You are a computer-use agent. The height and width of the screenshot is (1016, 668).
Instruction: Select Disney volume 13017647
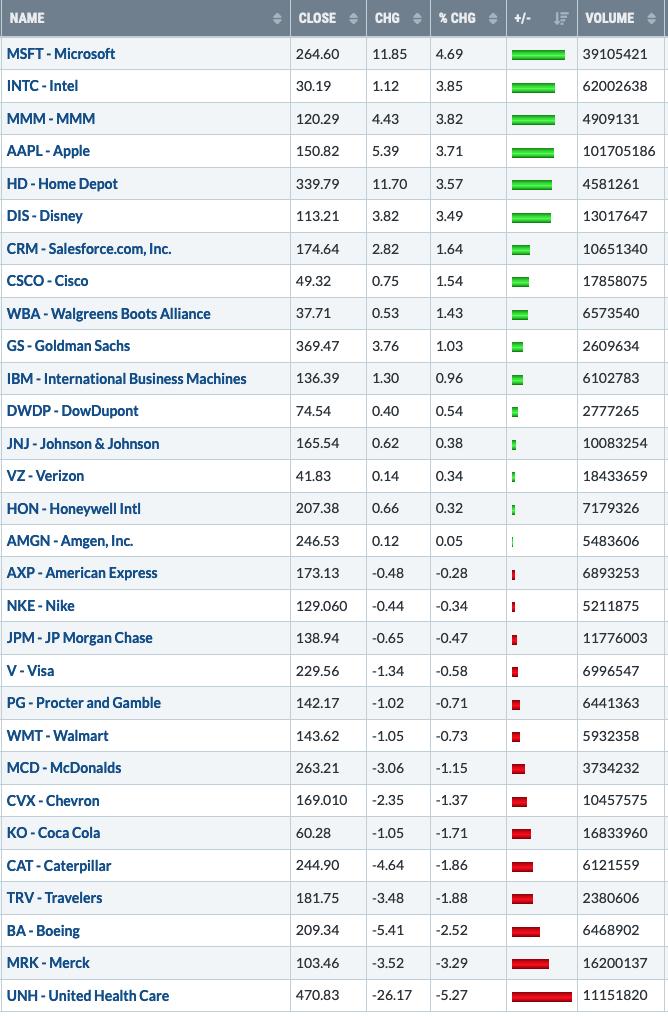click(x=615, y=216)
